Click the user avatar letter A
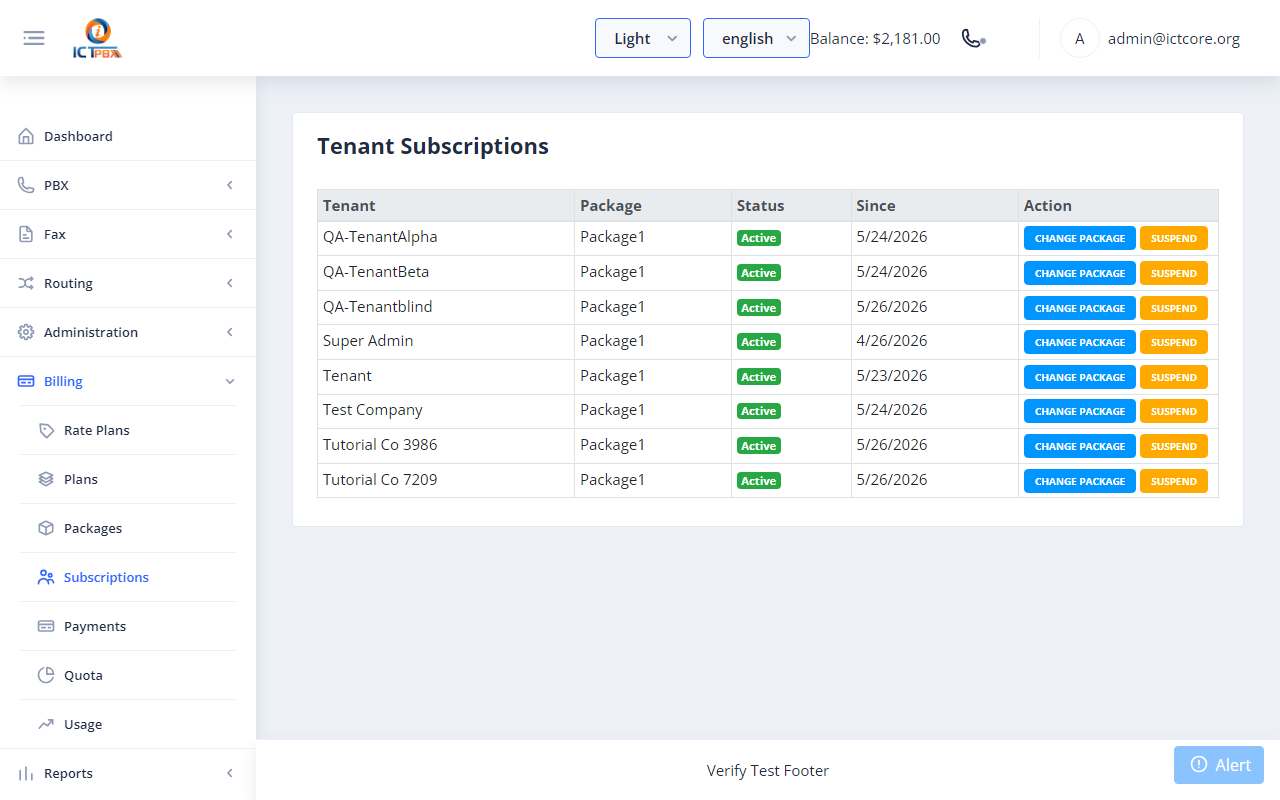This screenshot has width=1280, height=800. [1079, 39]
